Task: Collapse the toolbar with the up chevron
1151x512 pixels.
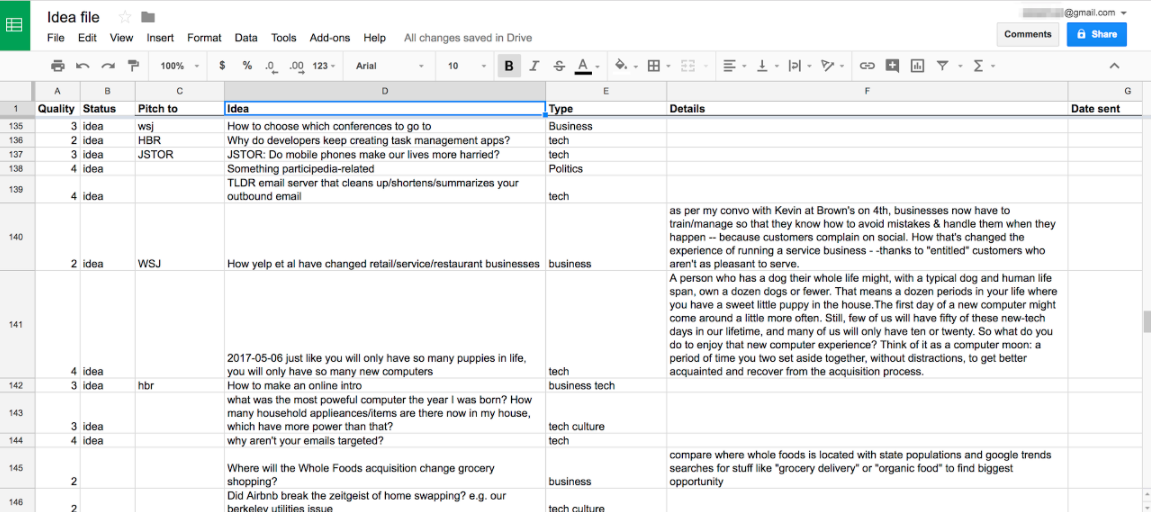Action: pyautogui.click(x=1114, y=66)
